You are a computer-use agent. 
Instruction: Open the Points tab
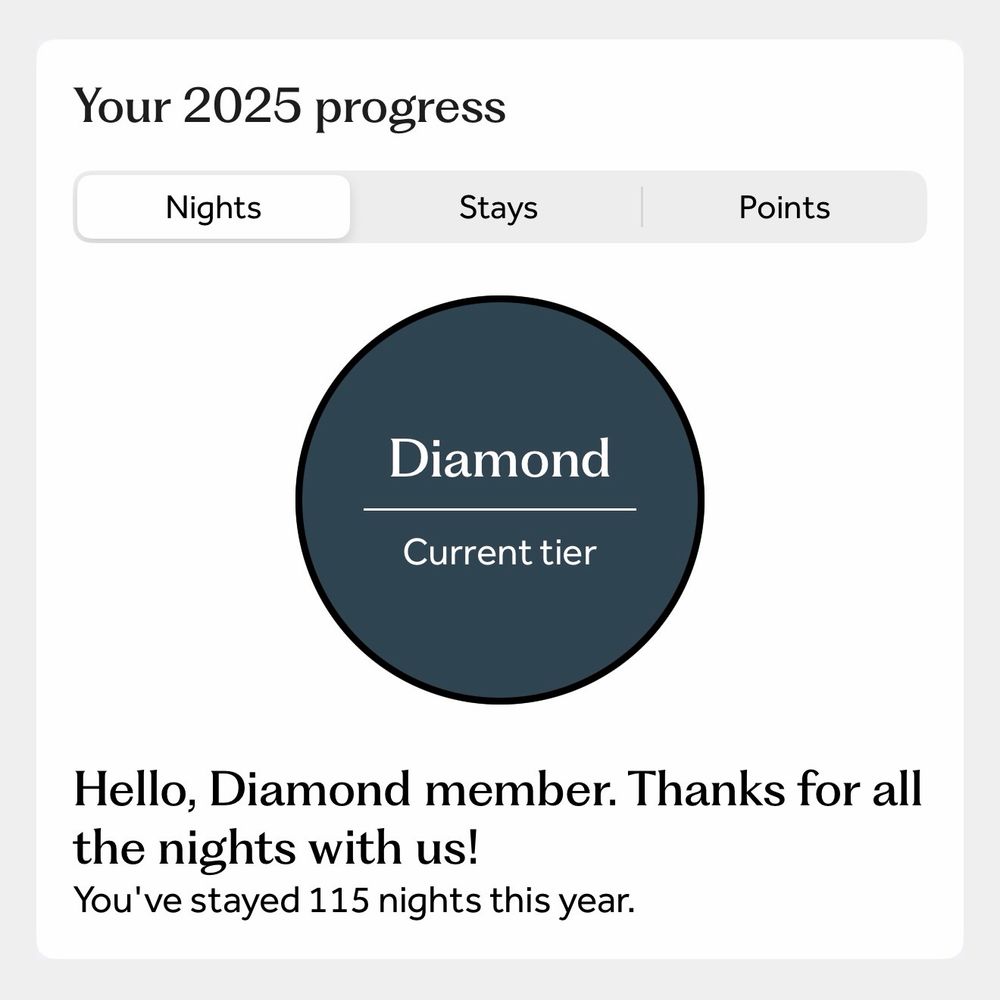tap(784, 207)
